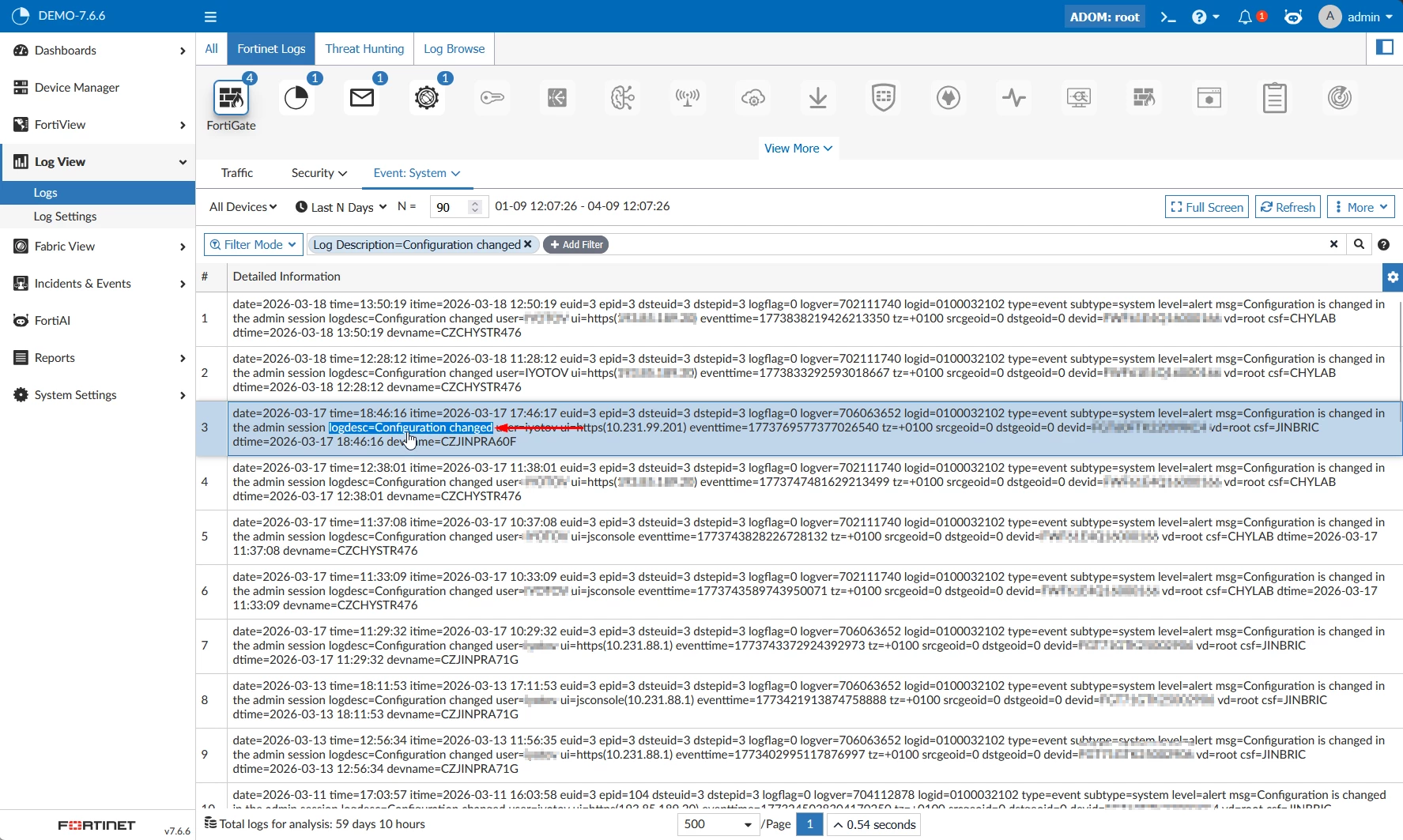Open the Event: System dropdown

pos(417,173)
